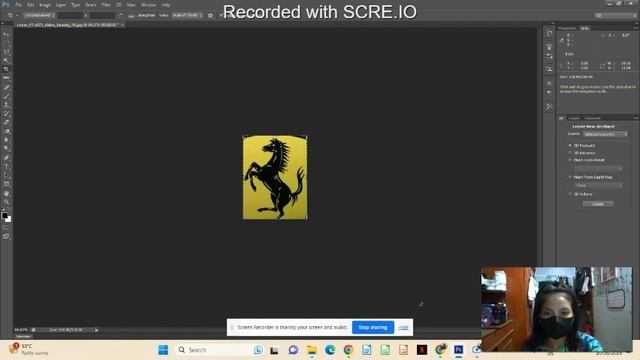This screenshot has width=640, height=360.
Task: Select the Horizontal Type tool
Action: coord(6,167)
